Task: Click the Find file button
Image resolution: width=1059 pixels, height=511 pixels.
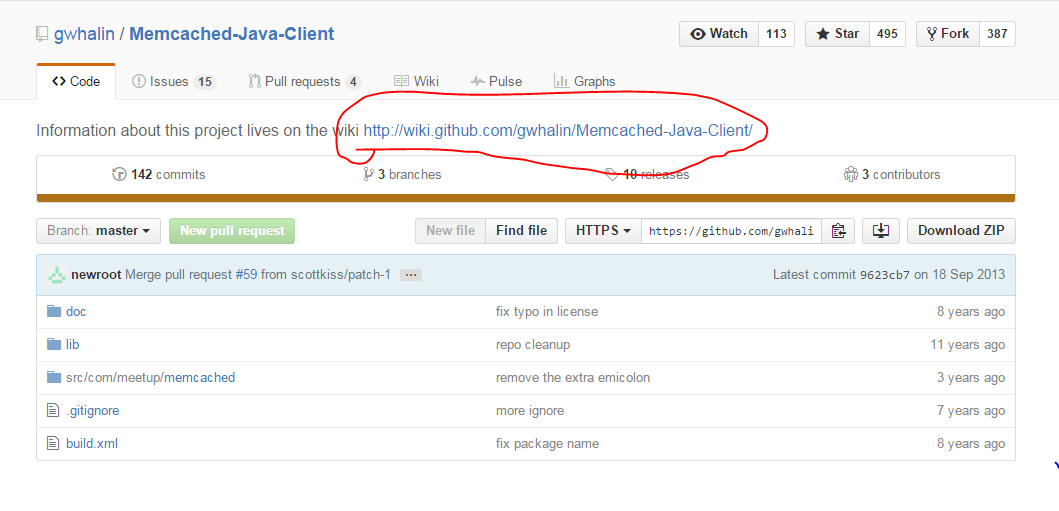Action: [x=521, y=231]
